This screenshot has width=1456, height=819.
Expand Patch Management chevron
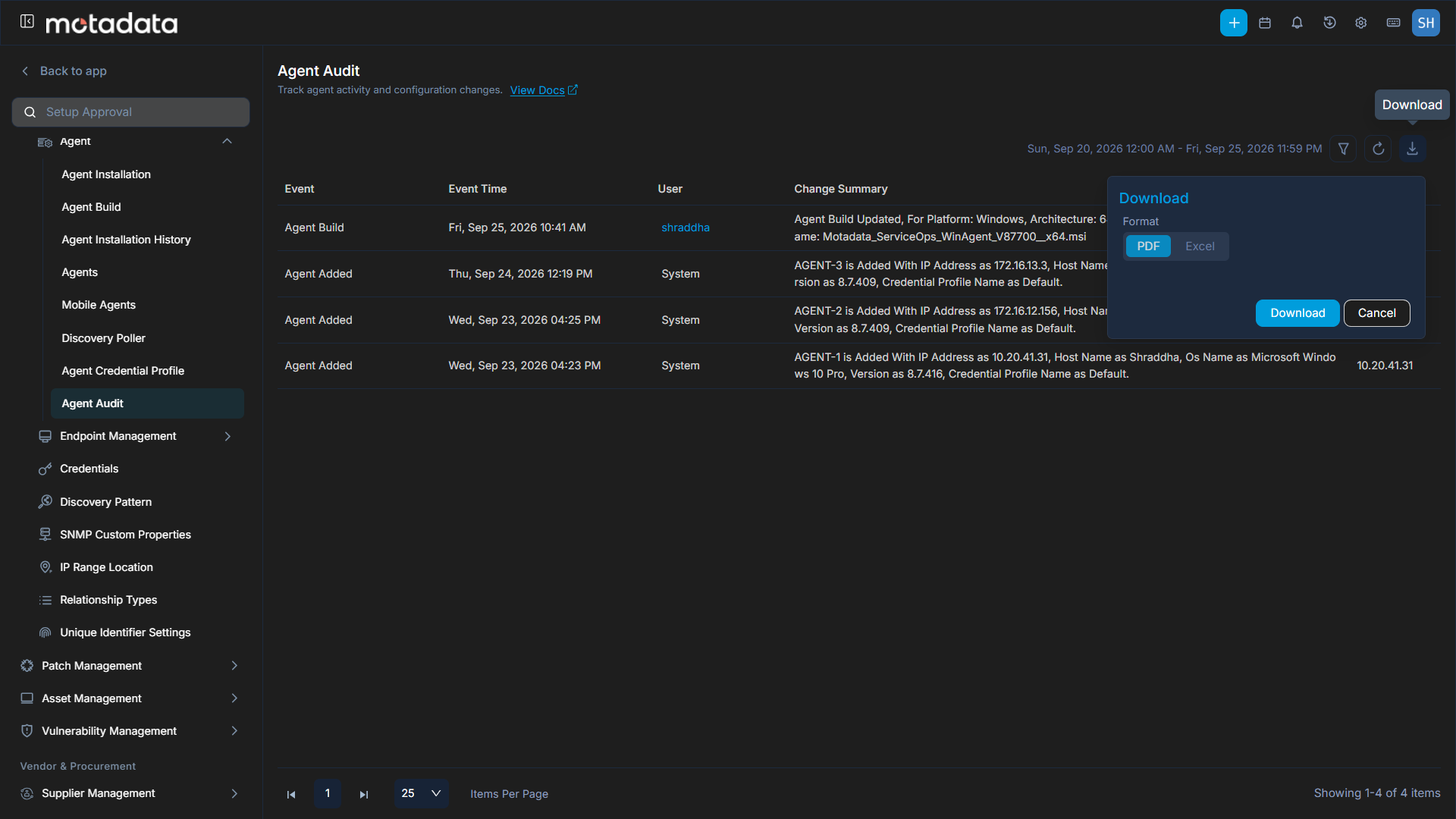pos(234,666)
